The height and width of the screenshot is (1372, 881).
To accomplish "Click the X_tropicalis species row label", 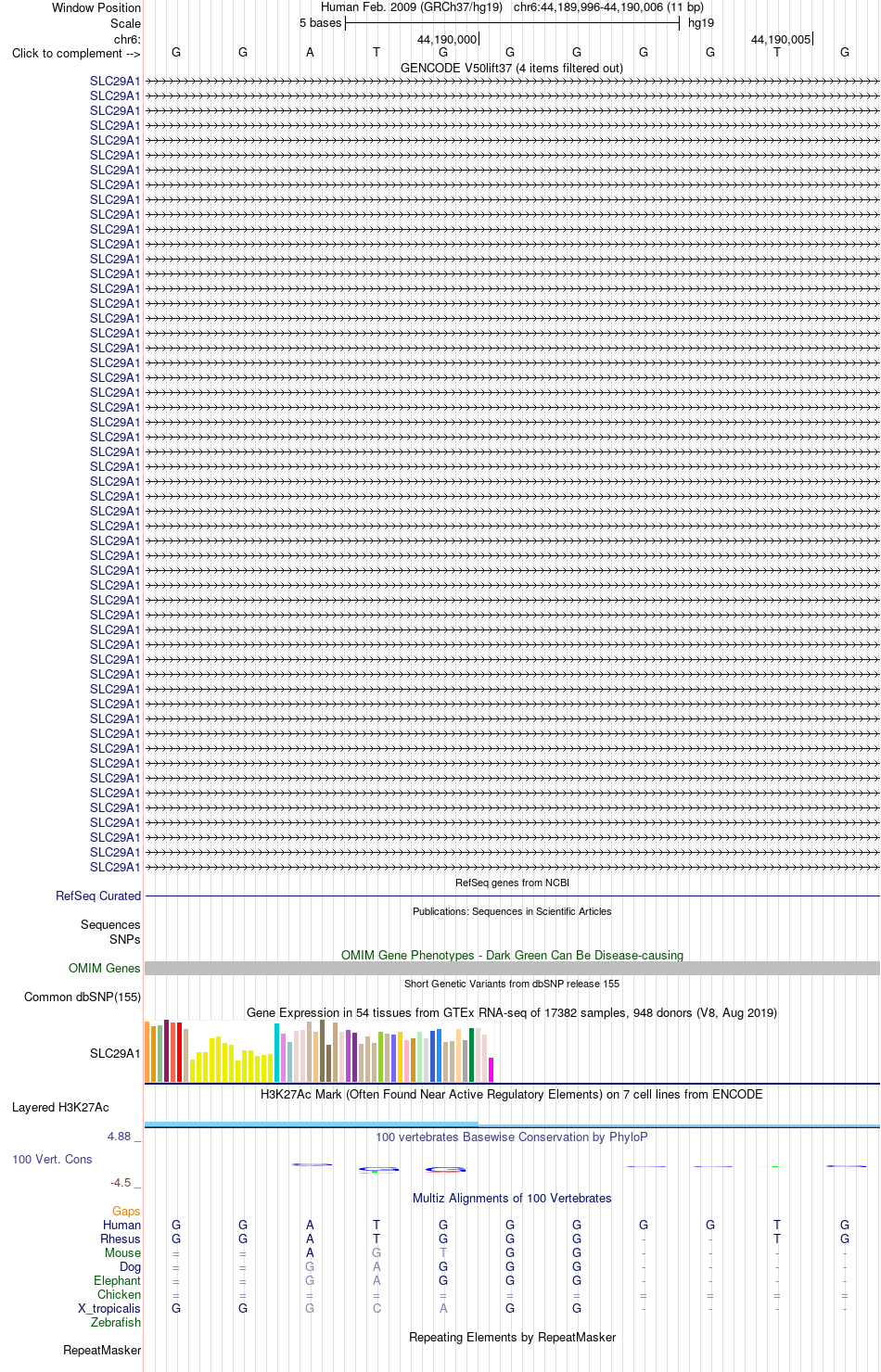I will 109,1309.
